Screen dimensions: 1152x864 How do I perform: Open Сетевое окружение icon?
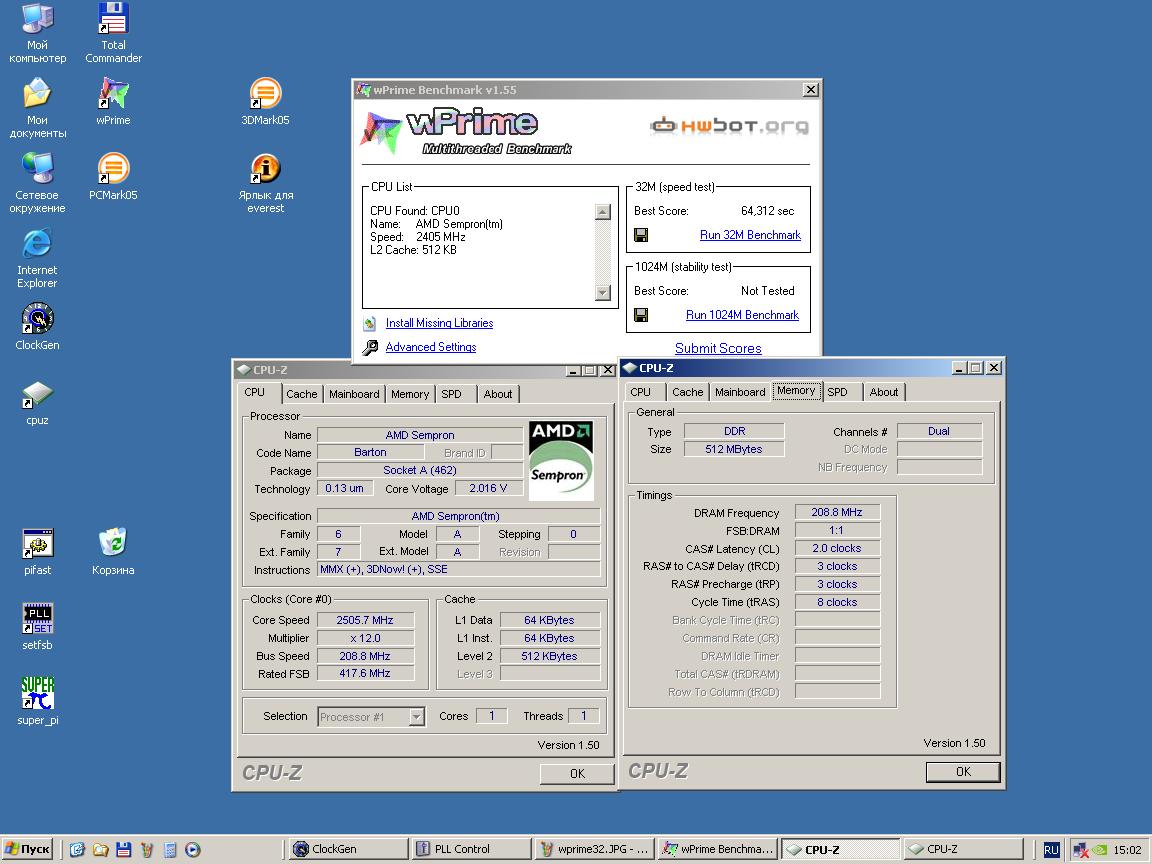click(x=37, y=183)
